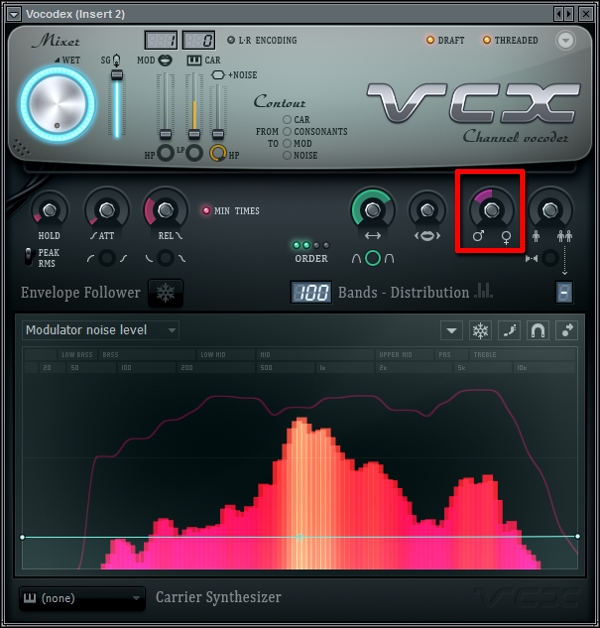Click the yellow noise HP filter knob

[x=218, y=153]
